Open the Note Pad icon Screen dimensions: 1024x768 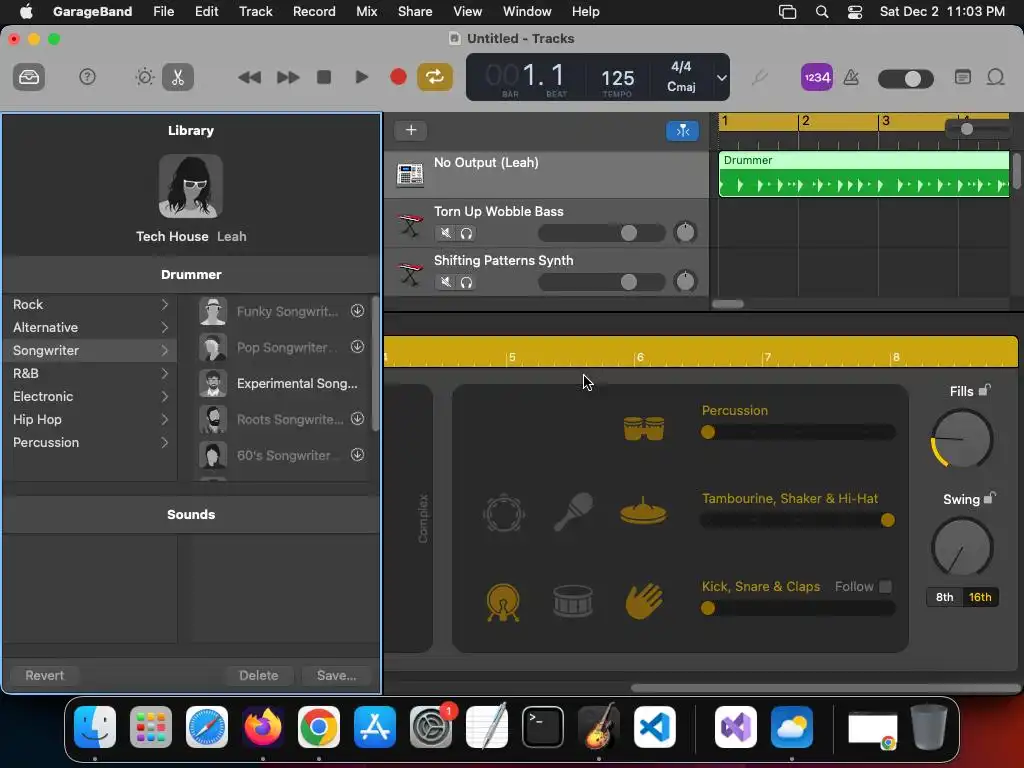coord(963,77)
